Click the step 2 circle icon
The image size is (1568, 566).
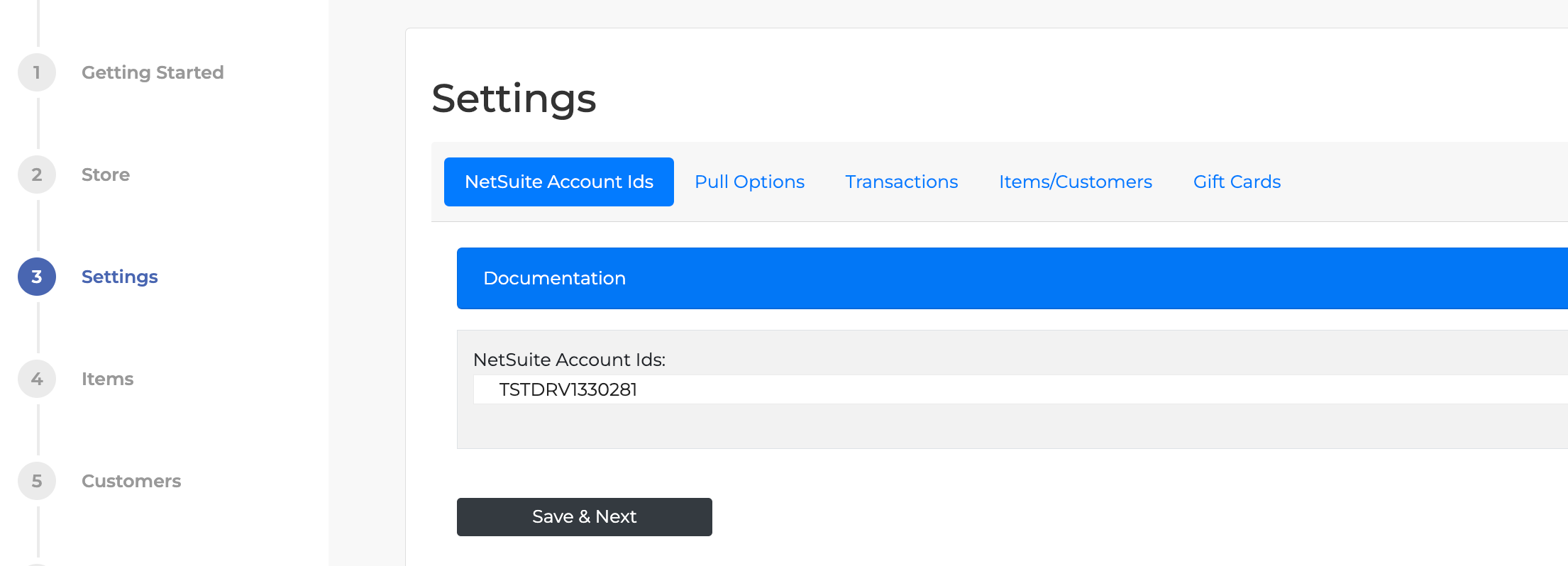pos(37,174)
